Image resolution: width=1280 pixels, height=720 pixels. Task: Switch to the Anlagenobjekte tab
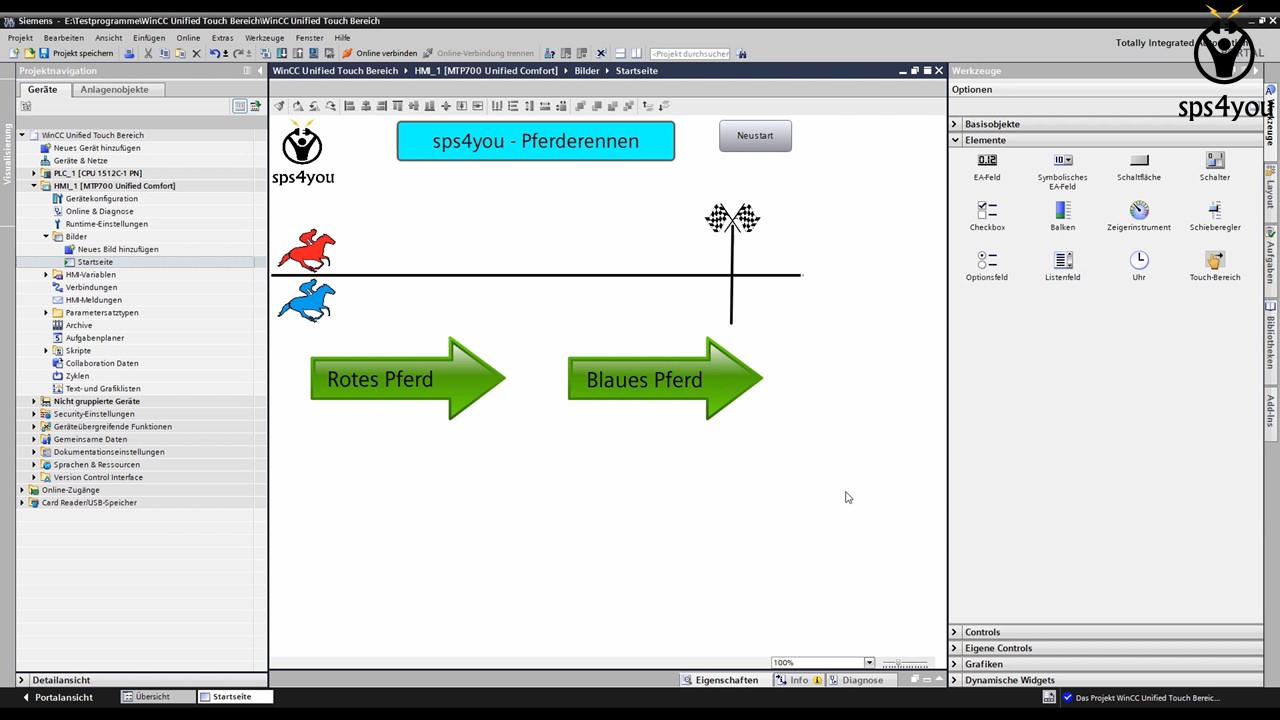pyautogui.click(x=114, y=90)
